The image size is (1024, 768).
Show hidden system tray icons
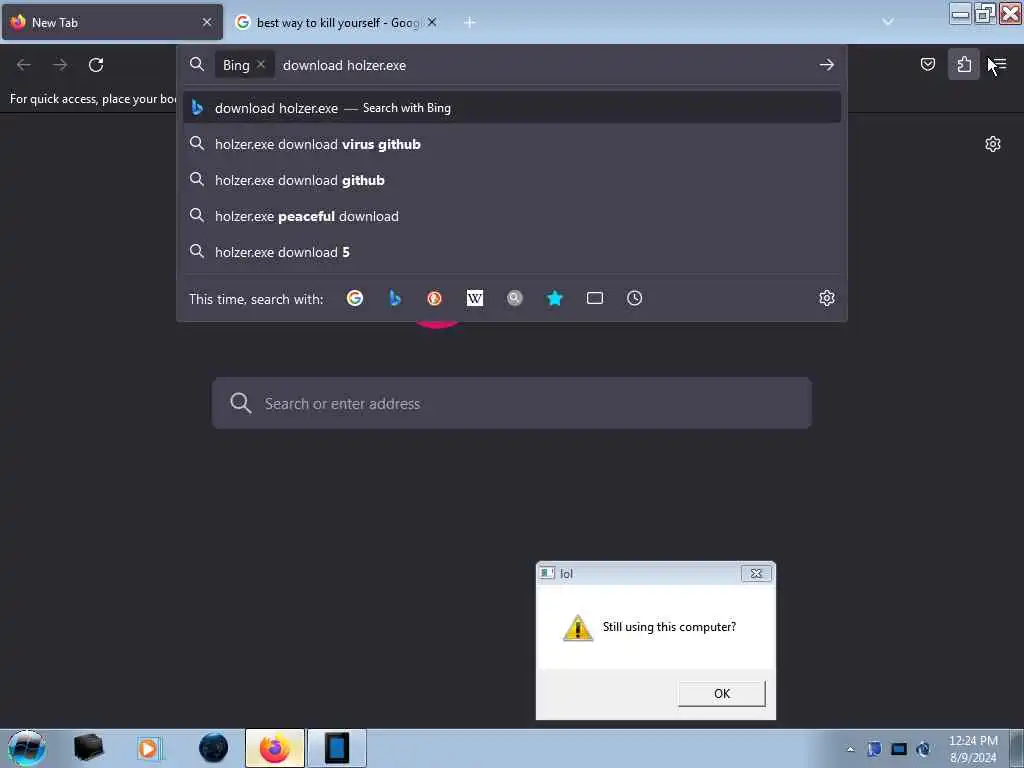click(x=850, y=749)
